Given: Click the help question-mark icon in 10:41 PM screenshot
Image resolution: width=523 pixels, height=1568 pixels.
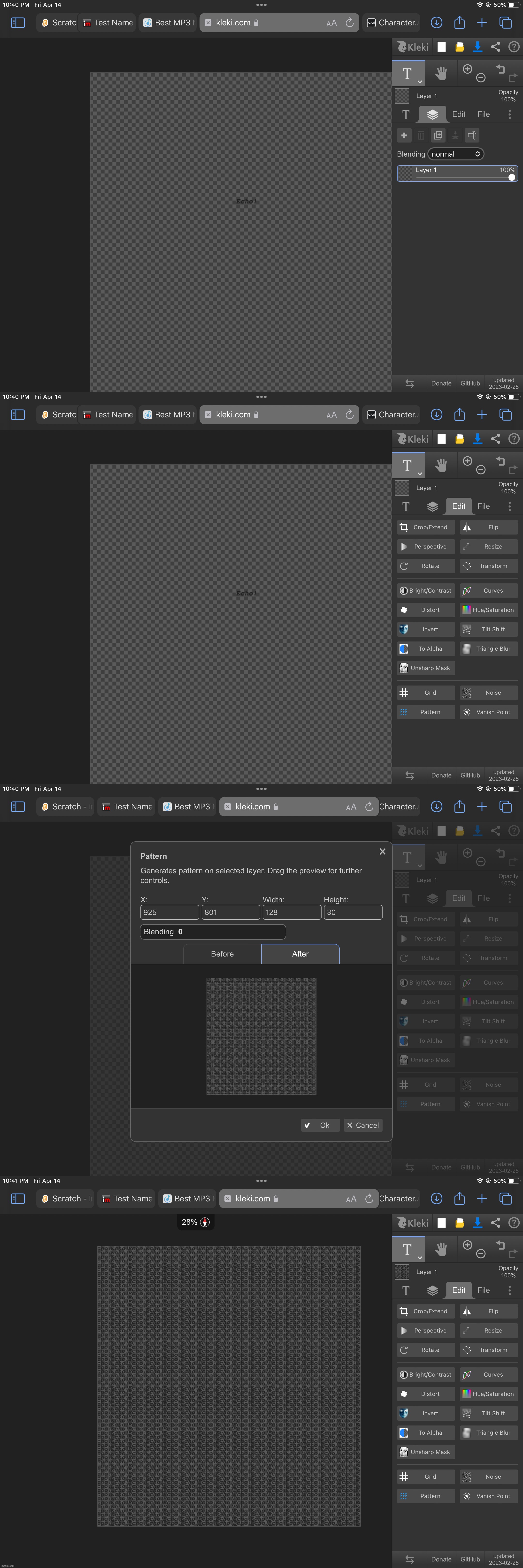Looking at the screenshot, I should [514, 1223].
